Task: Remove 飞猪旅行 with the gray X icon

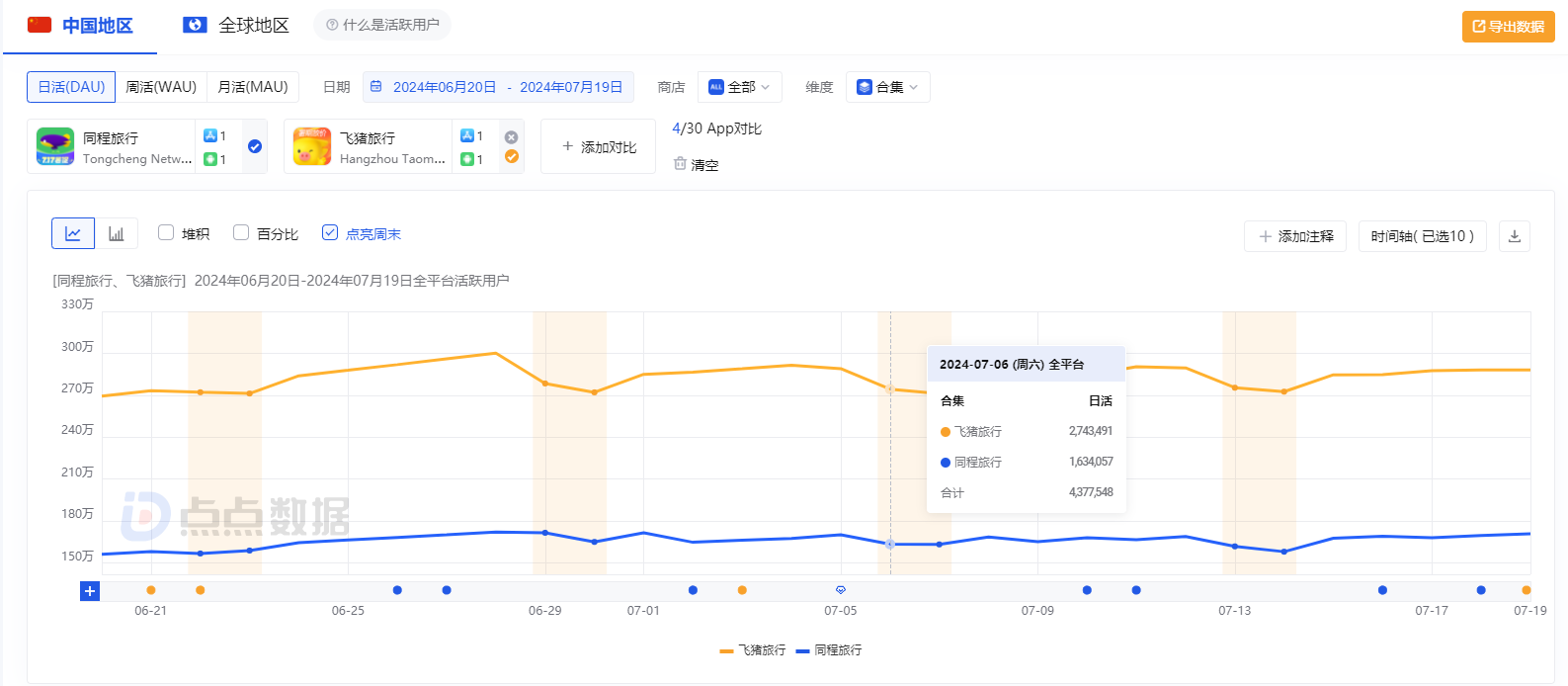Action: 511,137
